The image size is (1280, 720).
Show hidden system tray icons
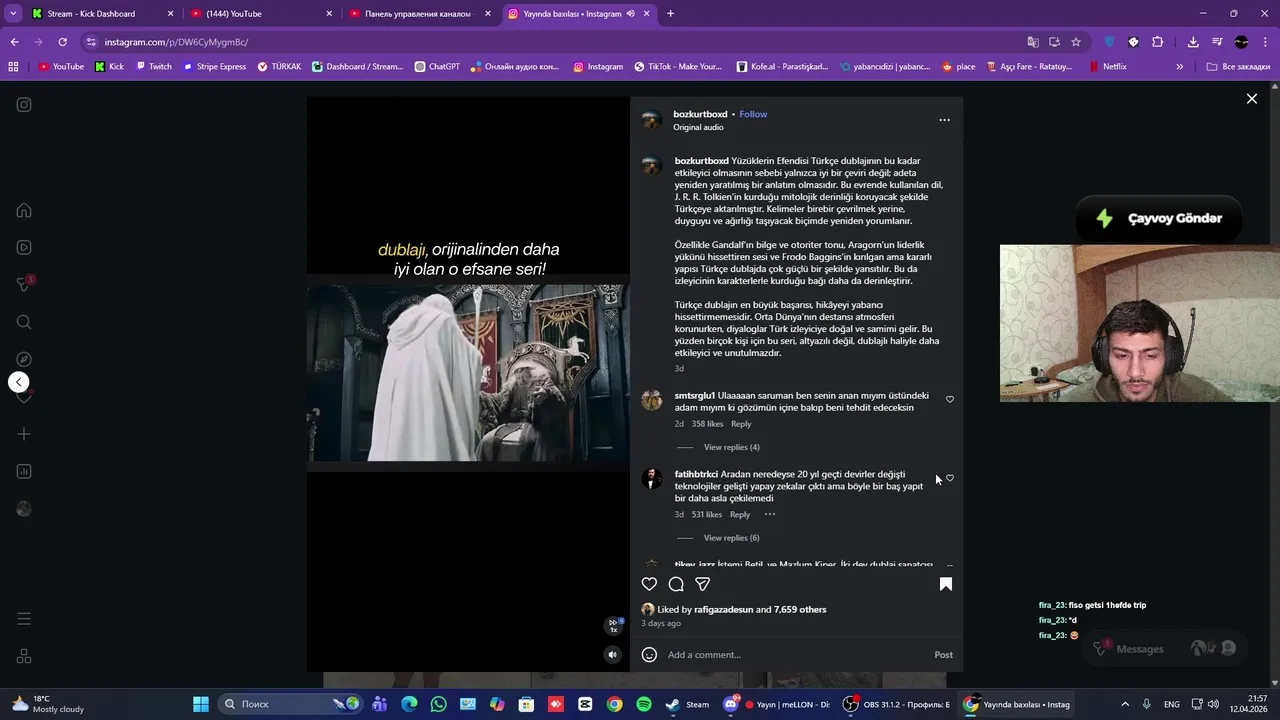1125,704
